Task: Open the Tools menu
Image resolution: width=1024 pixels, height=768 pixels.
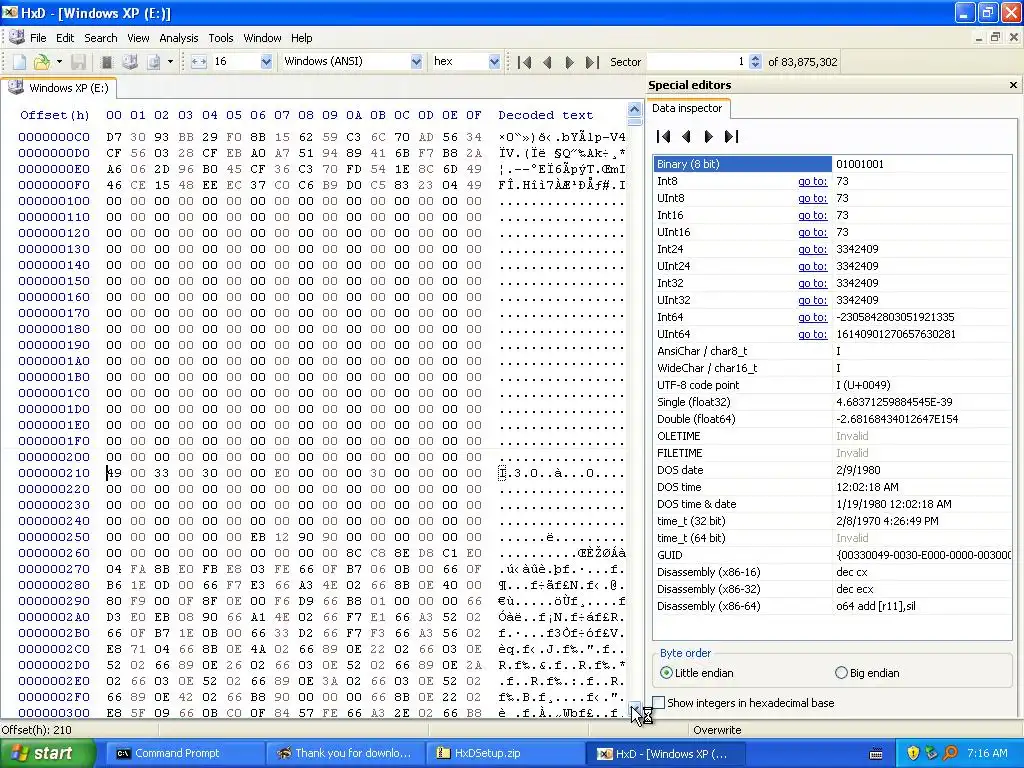Action: point(221,38)
